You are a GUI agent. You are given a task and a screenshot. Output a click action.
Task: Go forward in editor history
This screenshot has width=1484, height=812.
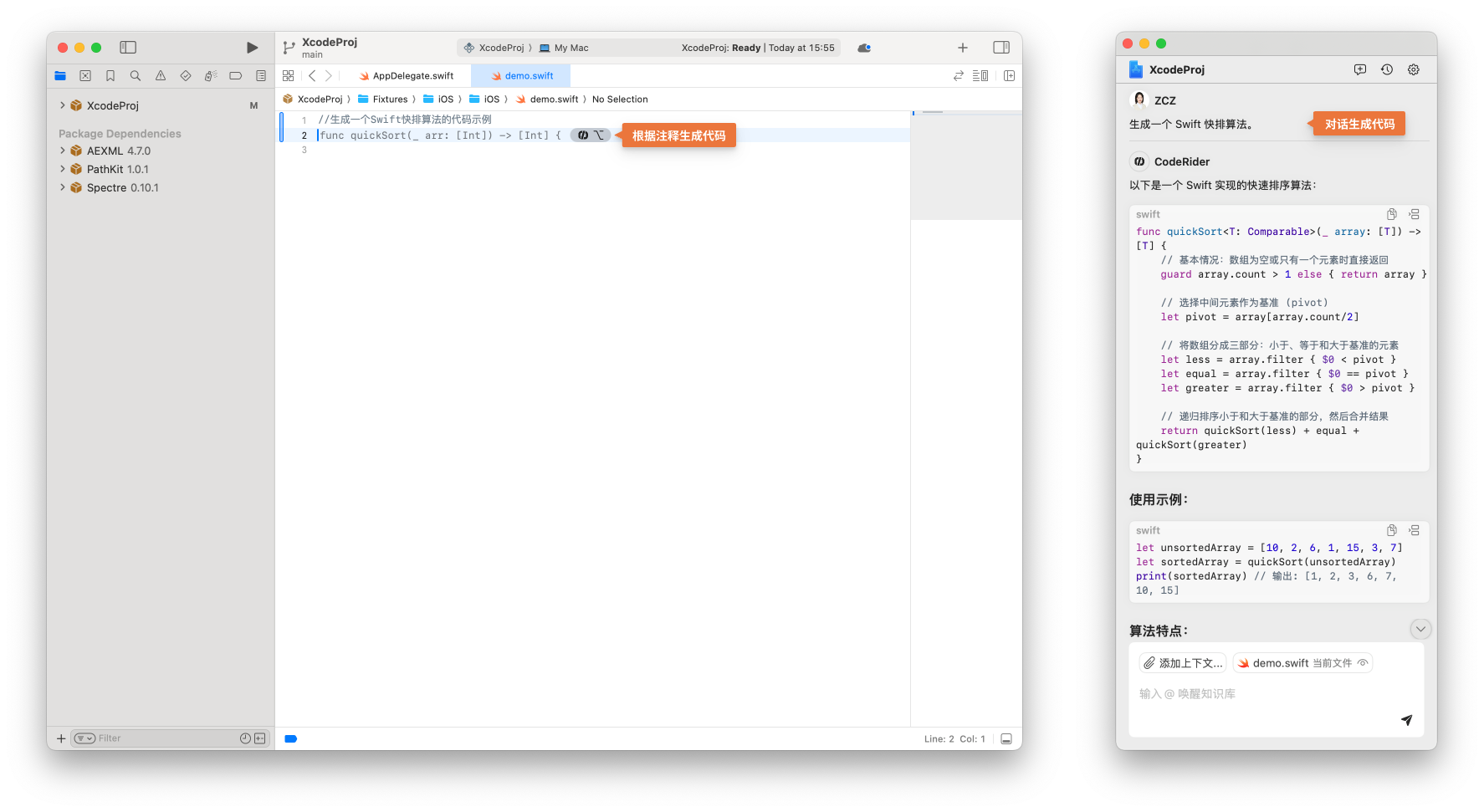click(x=329, y=76)
